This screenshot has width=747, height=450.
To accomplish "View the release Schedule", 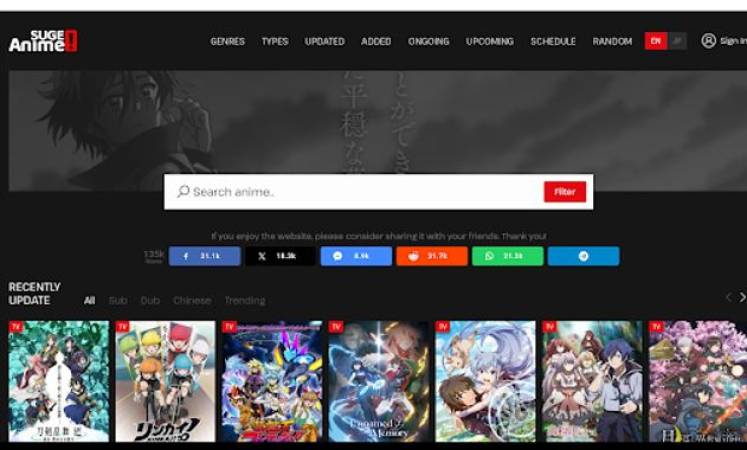I will tap(553, 41).
